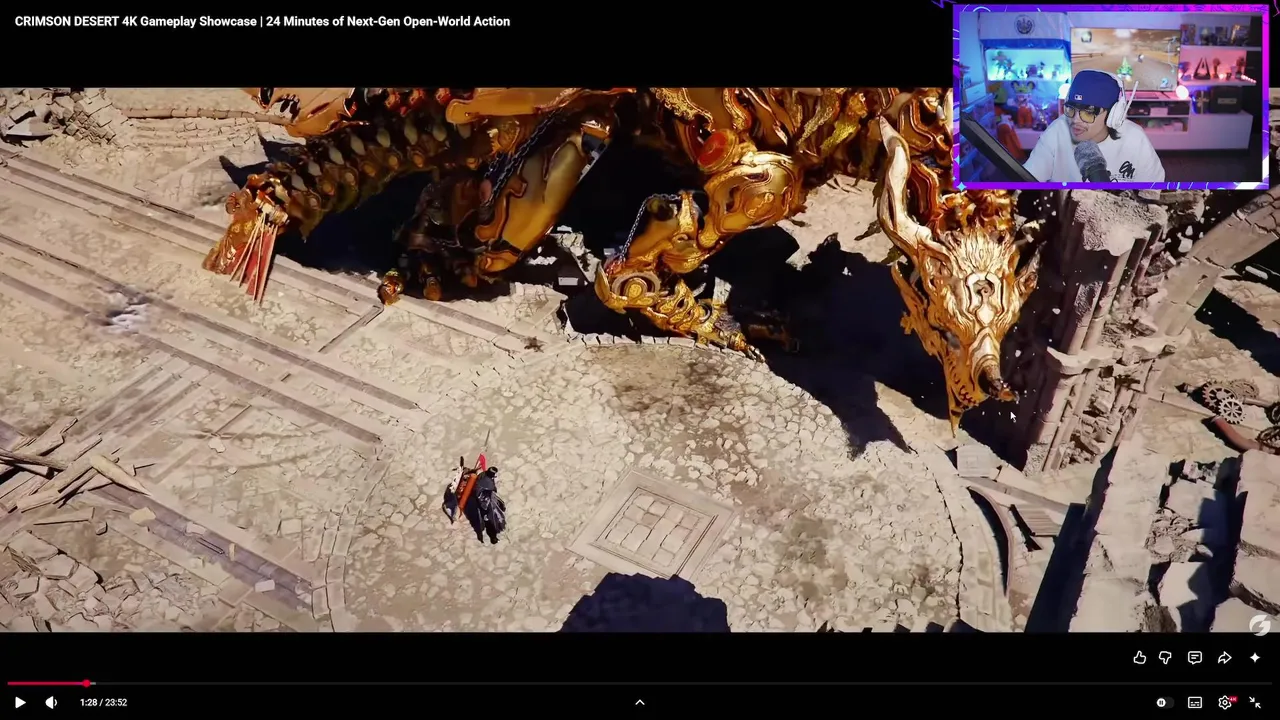Seek using the red progress bar
The width and height of the screenshot is (1280, 720).
coord(640,683)
